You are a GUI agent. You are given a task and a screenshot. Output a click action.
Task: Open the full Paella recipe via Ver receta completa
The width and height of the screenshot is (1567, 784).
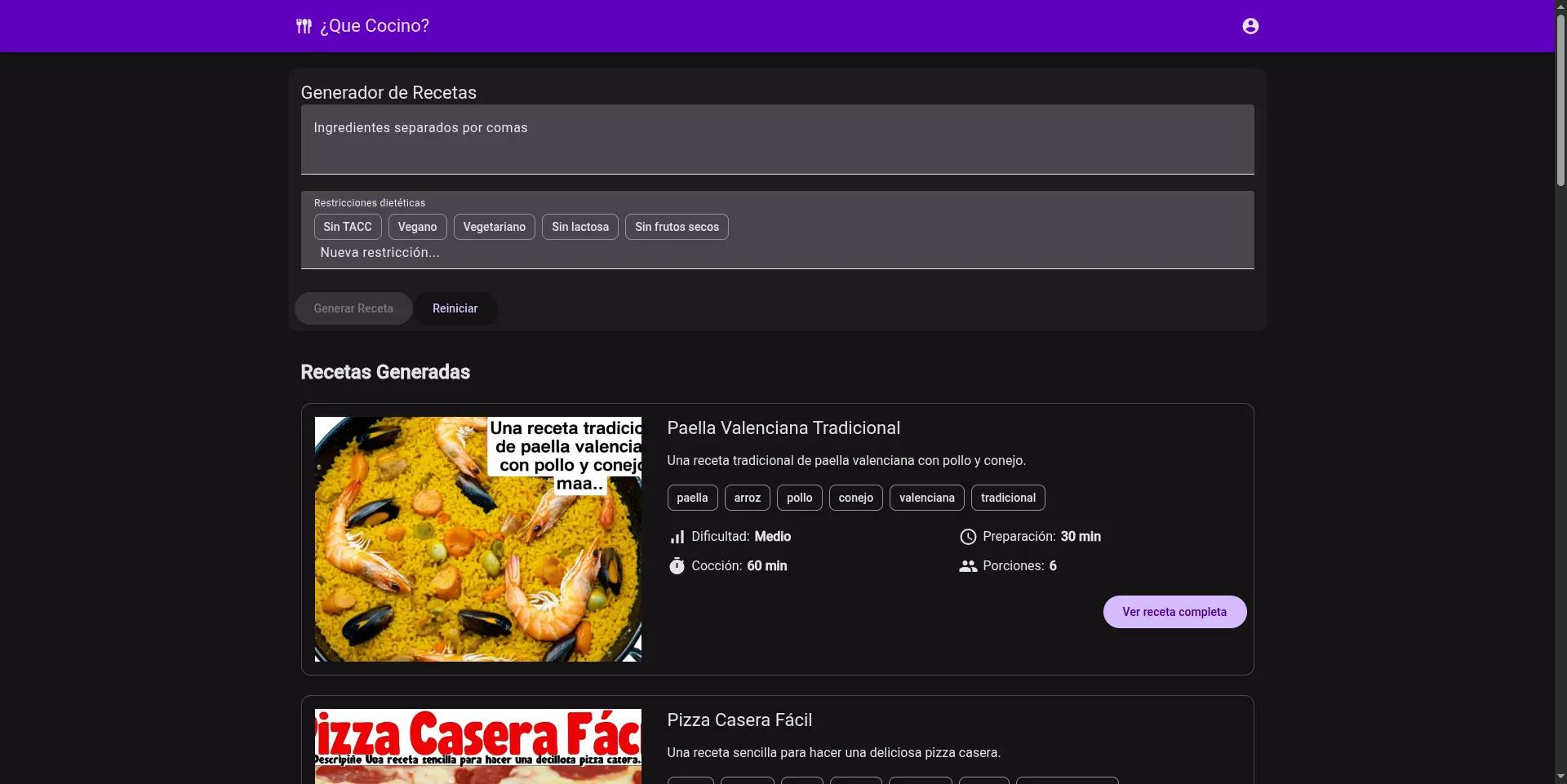pyautogui.click(x=1174, y=612)
